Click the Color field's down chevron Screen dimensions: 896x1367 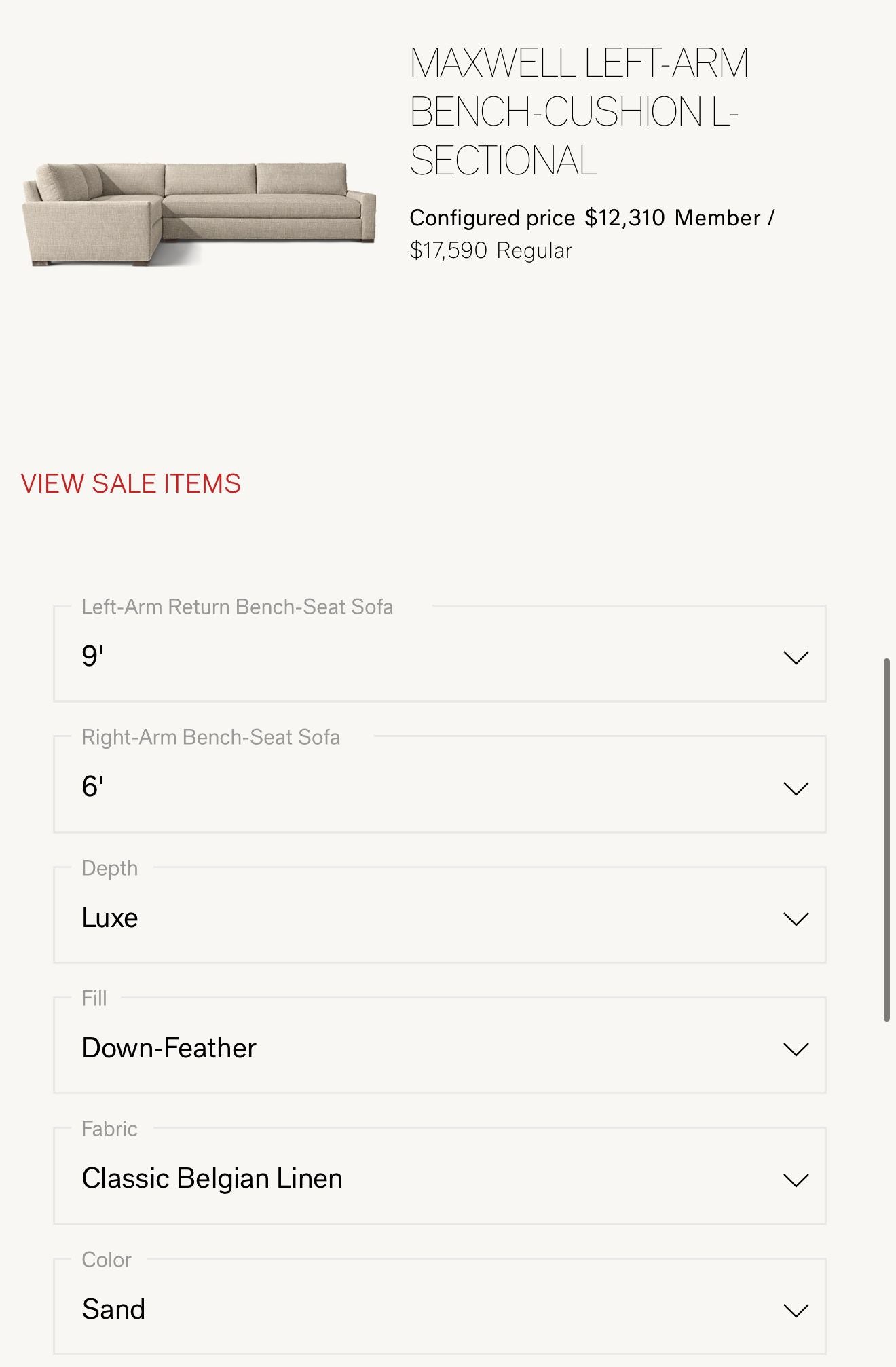796,1310
